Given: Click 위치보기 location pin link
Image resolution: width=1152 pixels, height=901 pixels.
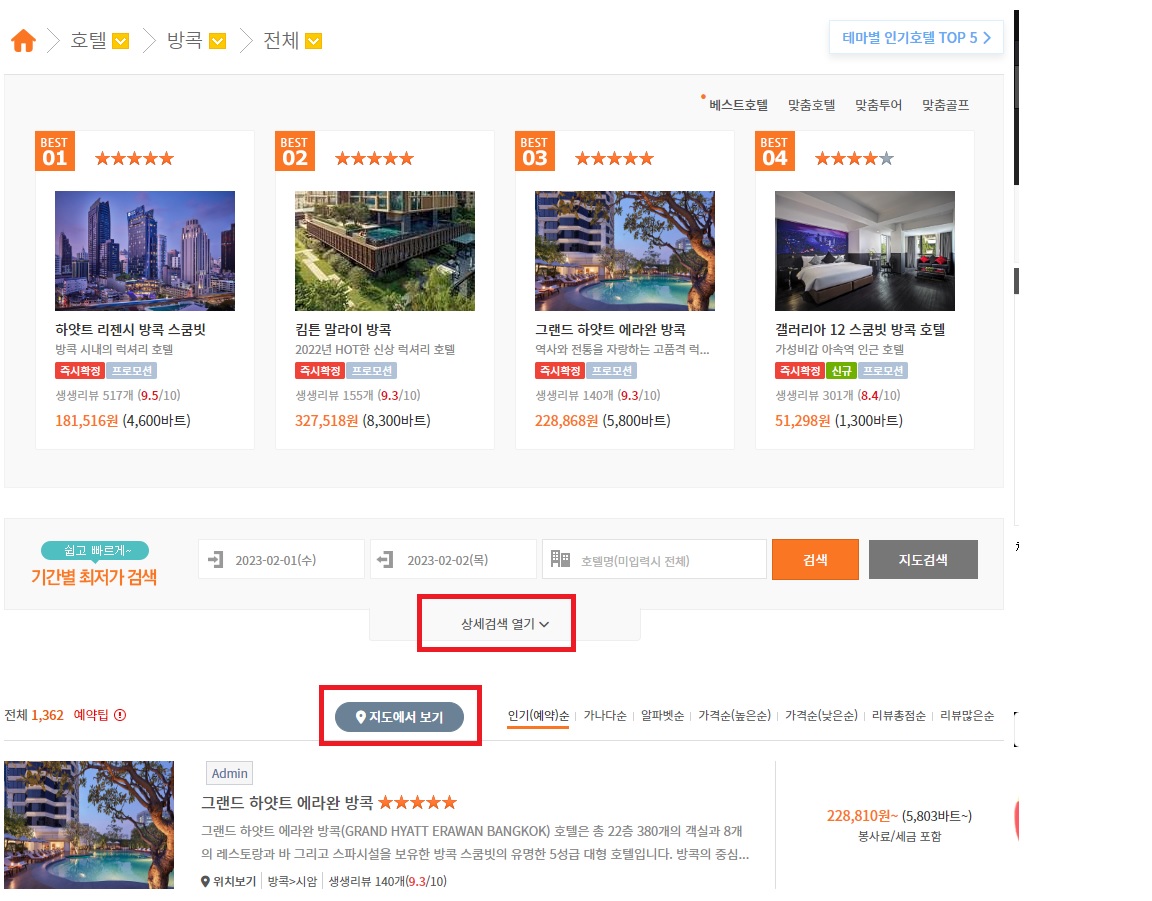Looking at the screenshot, I should tap(228, 881).
